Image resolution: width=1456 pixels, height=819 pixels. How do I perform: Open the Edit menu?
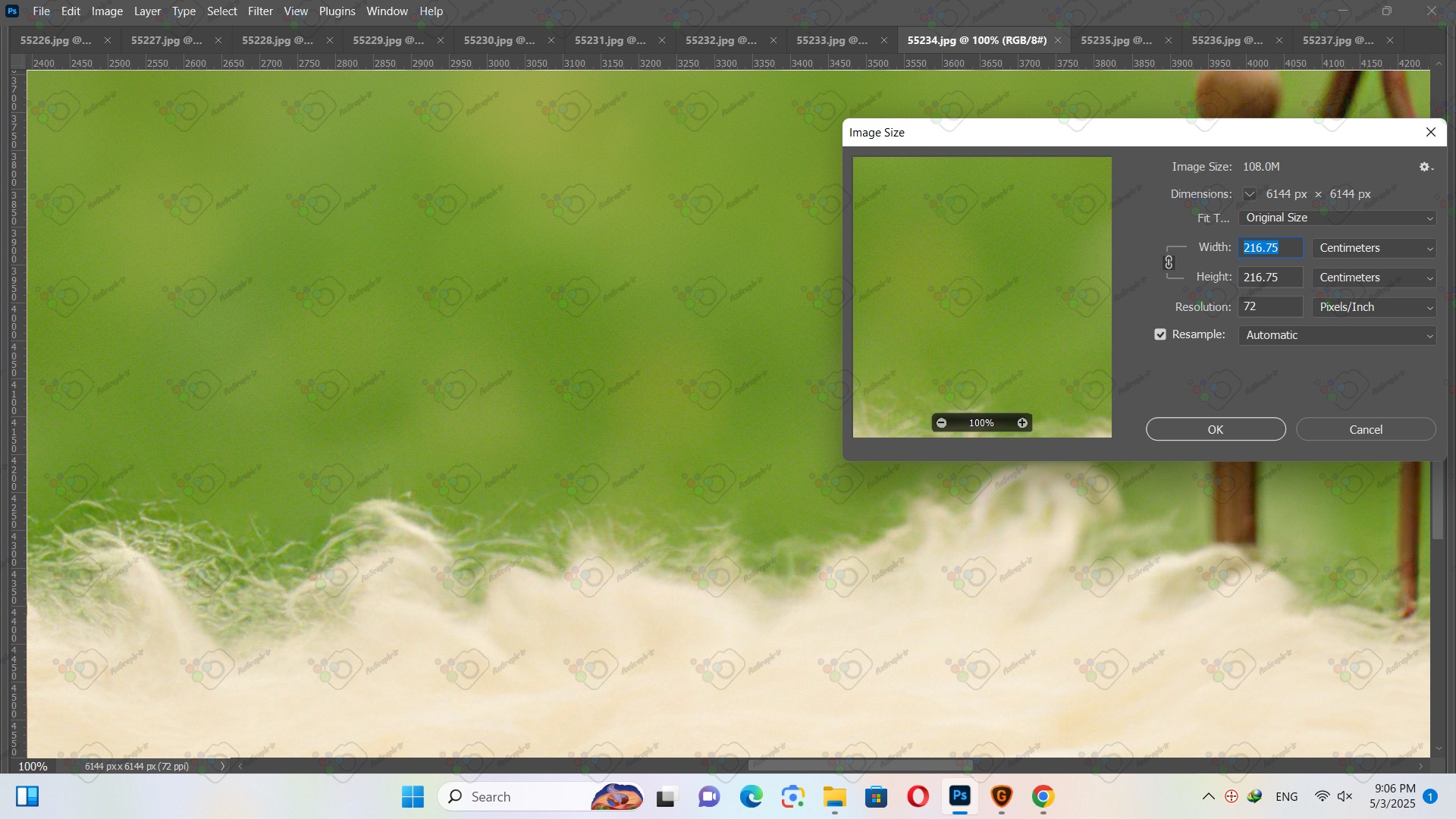coord(71,11)
